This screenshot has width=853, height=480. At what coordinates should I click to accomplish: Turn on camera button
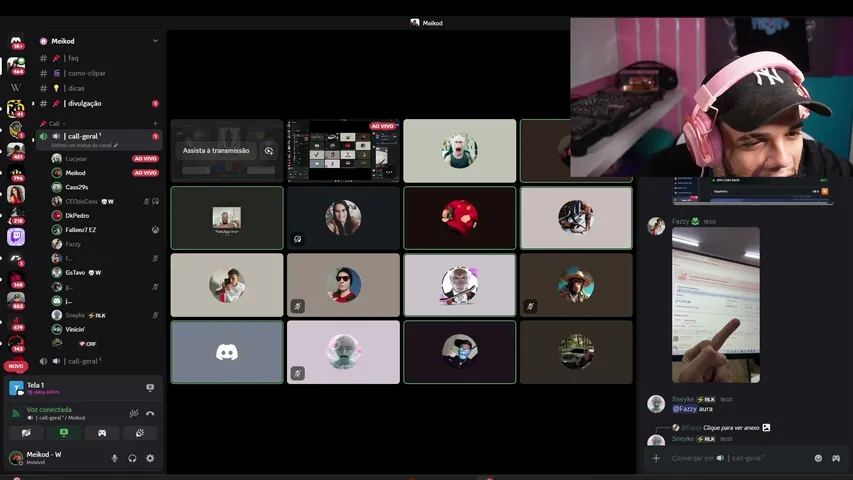(x=26, y=433)
